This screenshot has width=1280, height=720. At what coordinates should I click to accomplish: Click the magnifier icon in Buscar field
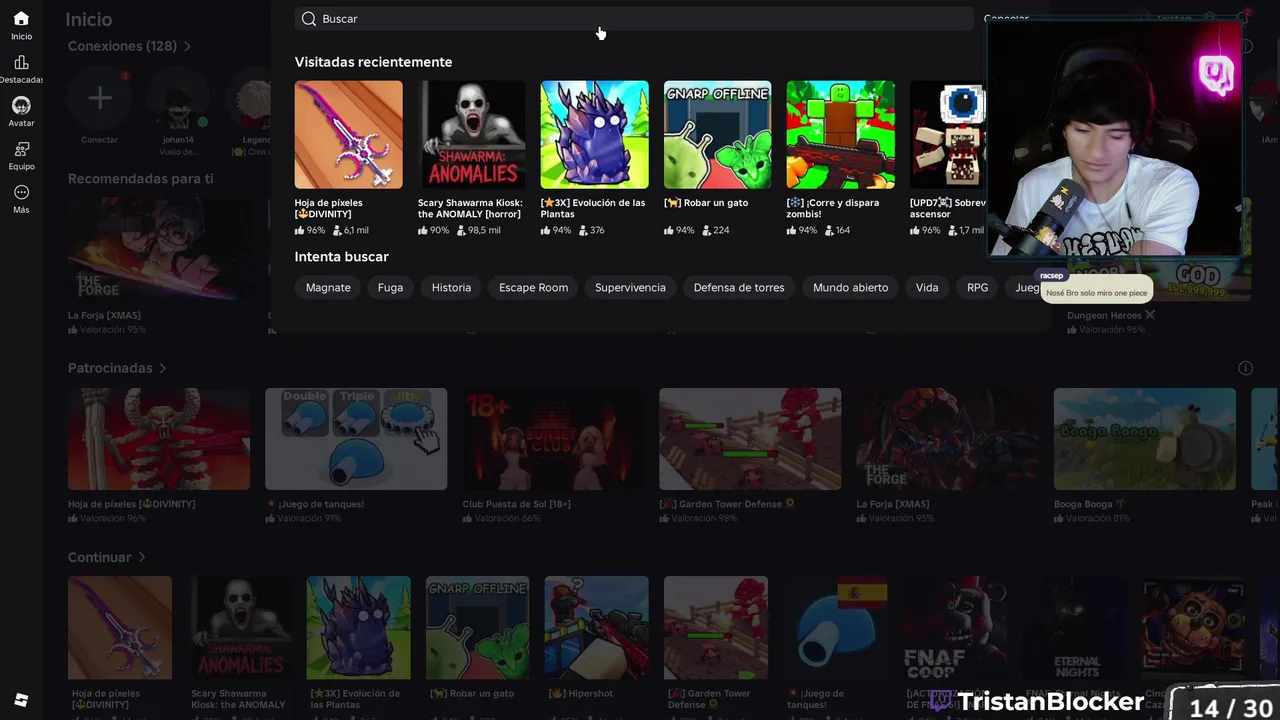[x=309, y=19]
